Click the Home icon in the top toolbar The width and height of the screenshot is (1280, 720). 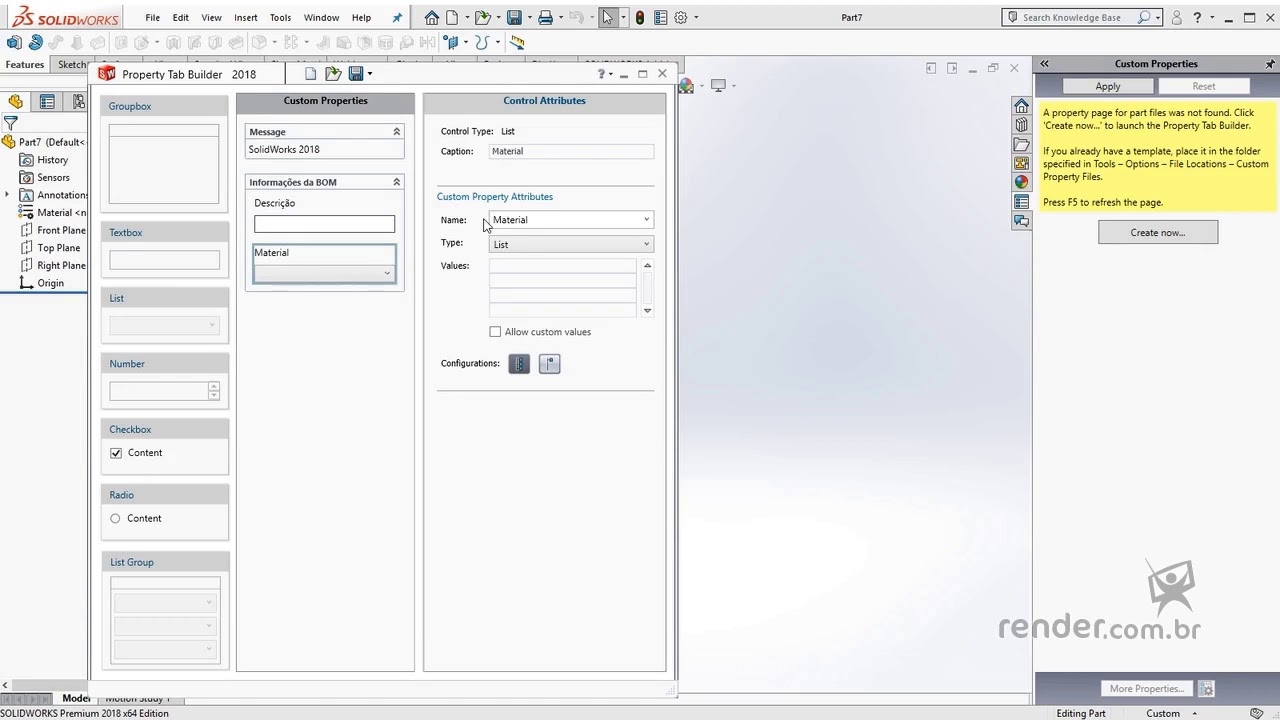pos(431,17)
